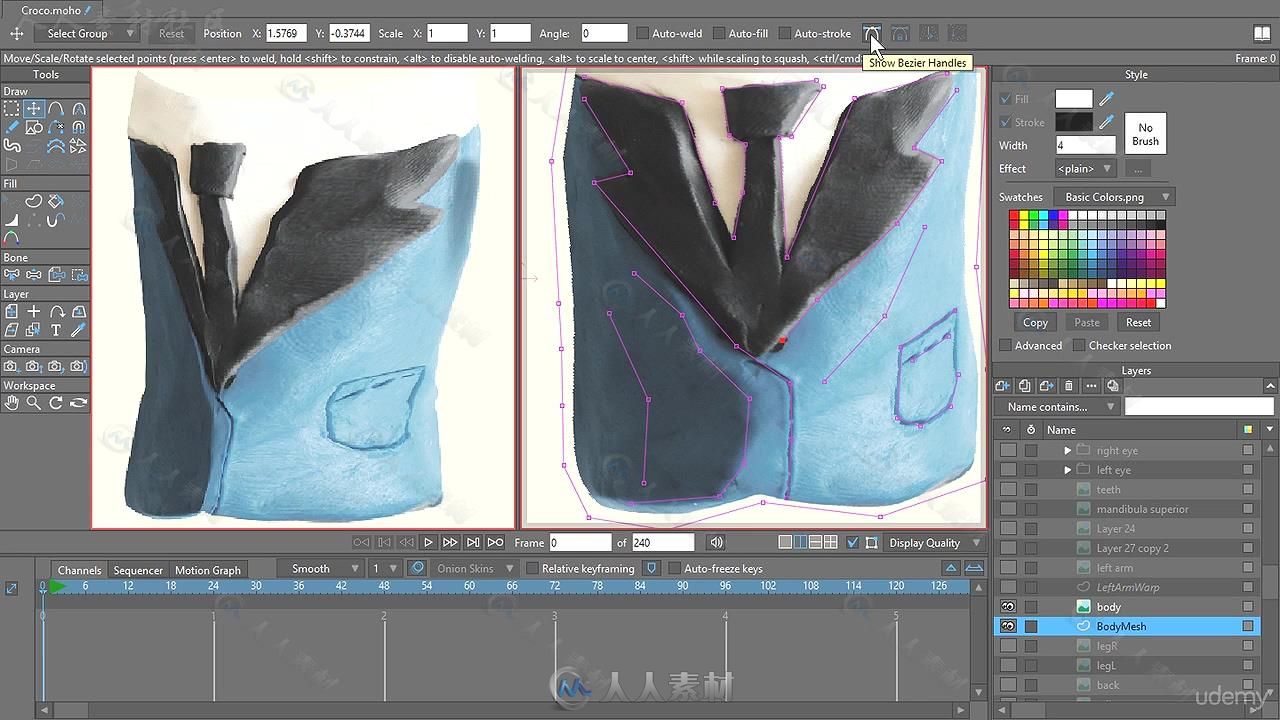
Task: Switch to the Sequencer tab
Action: [x=138, y=570]
